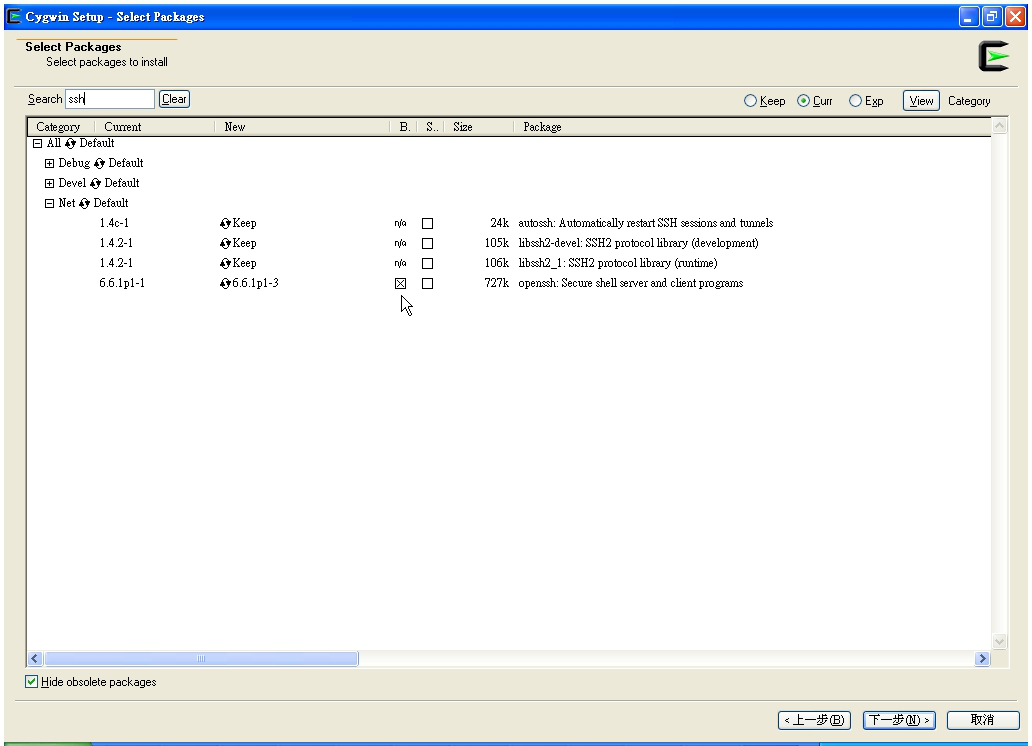Viewport: 1032px width, 746px height.
Task: Click the New column header
Action: pyautogui.click(x=303, y=127)
